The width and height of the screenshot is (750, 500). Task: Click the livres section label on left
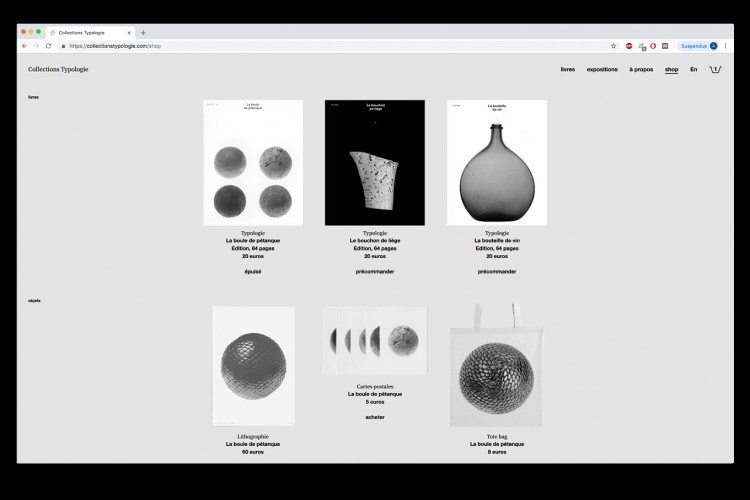coord(33,97)
